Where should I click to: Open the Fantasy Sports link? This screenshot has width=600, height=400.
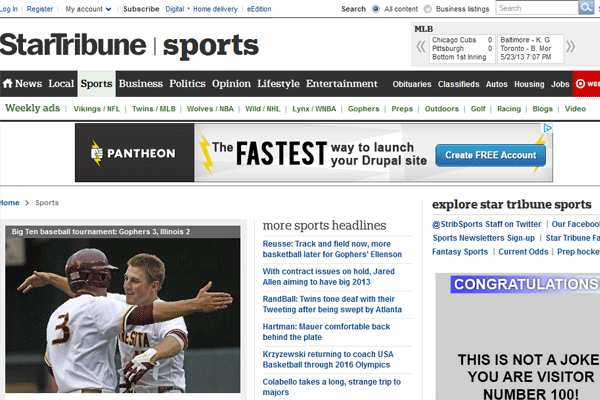tap(460, 251)
